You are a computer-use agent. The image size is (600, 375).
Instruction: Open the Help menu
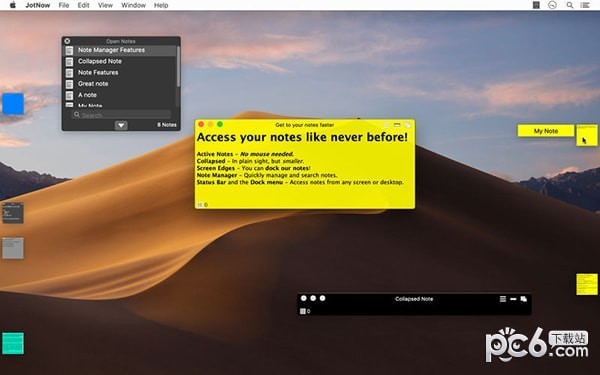point(161,5)
